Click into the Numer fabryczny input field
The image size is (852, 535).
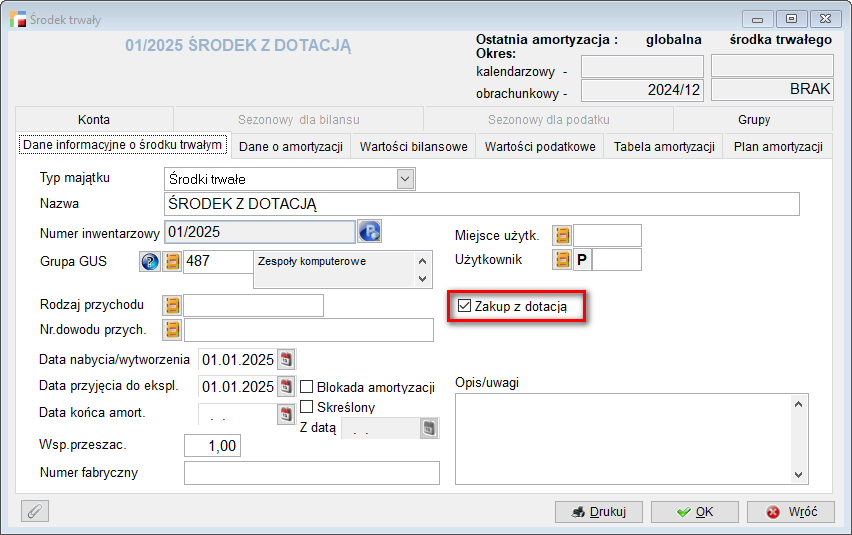[x=312, y=473]
